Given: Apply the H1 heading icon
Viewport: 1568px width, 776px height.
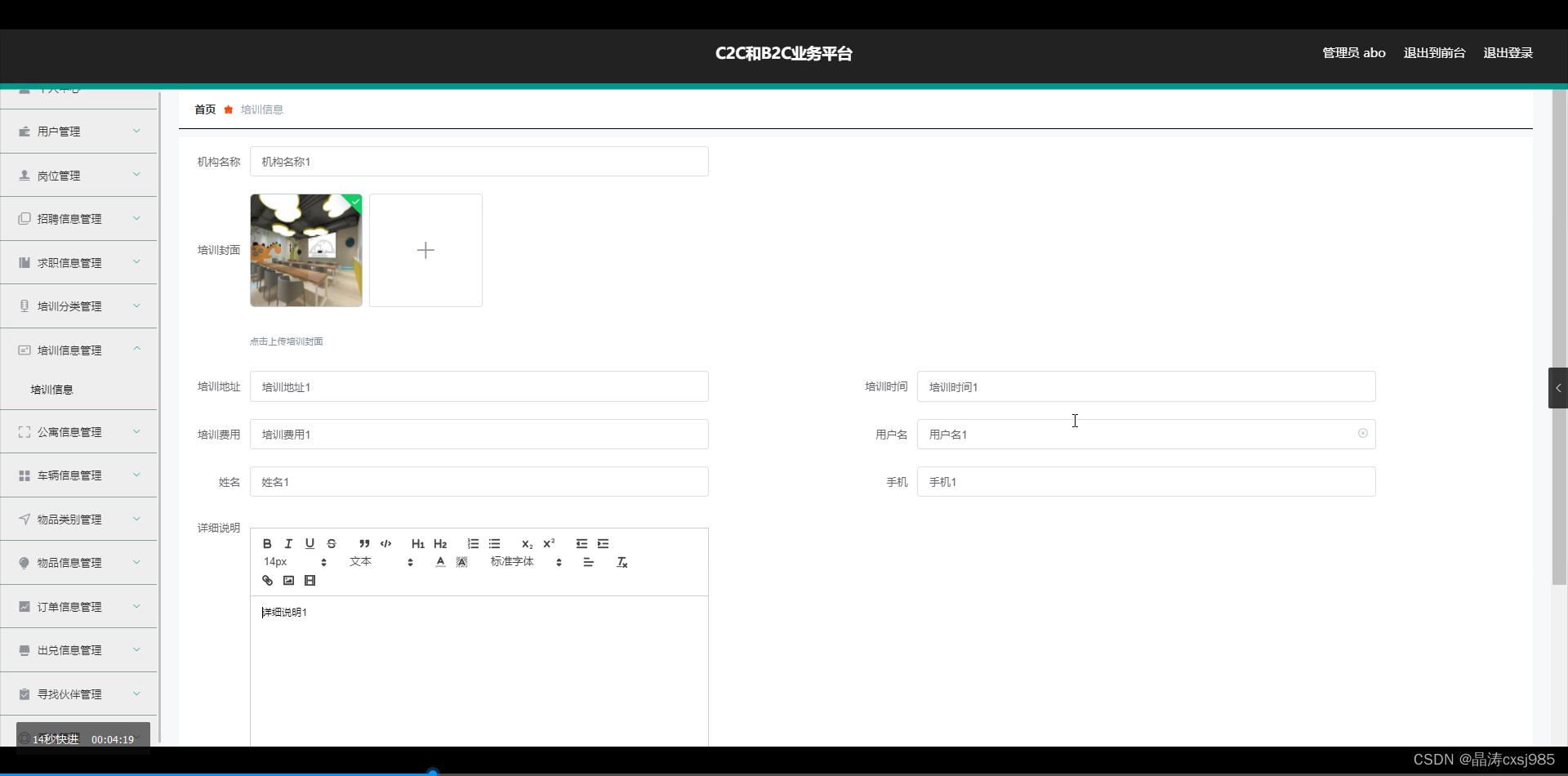Looking at the screenshot, I should (x=417, y=543).
